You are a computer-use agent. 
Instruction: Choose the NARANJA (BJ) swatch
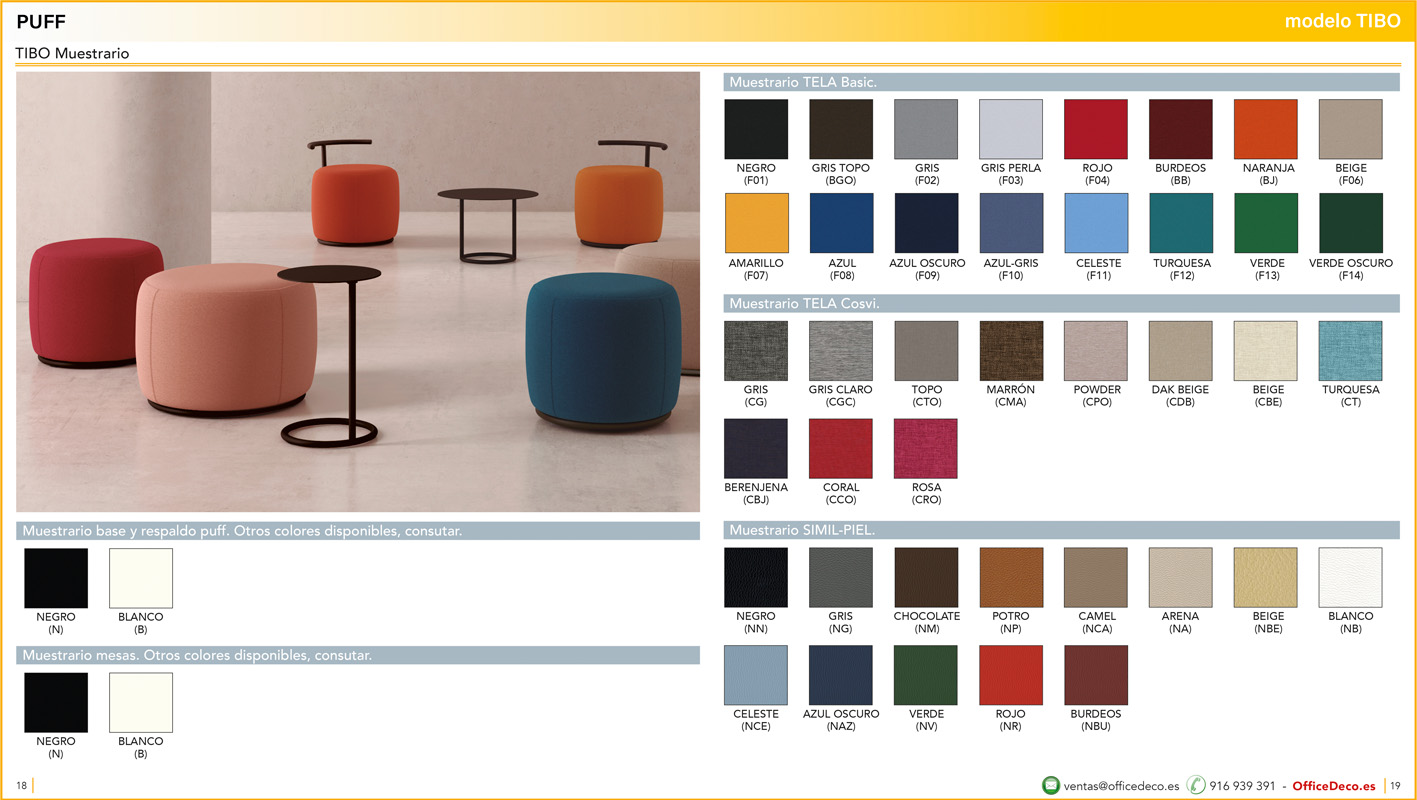pos(1266,129)
